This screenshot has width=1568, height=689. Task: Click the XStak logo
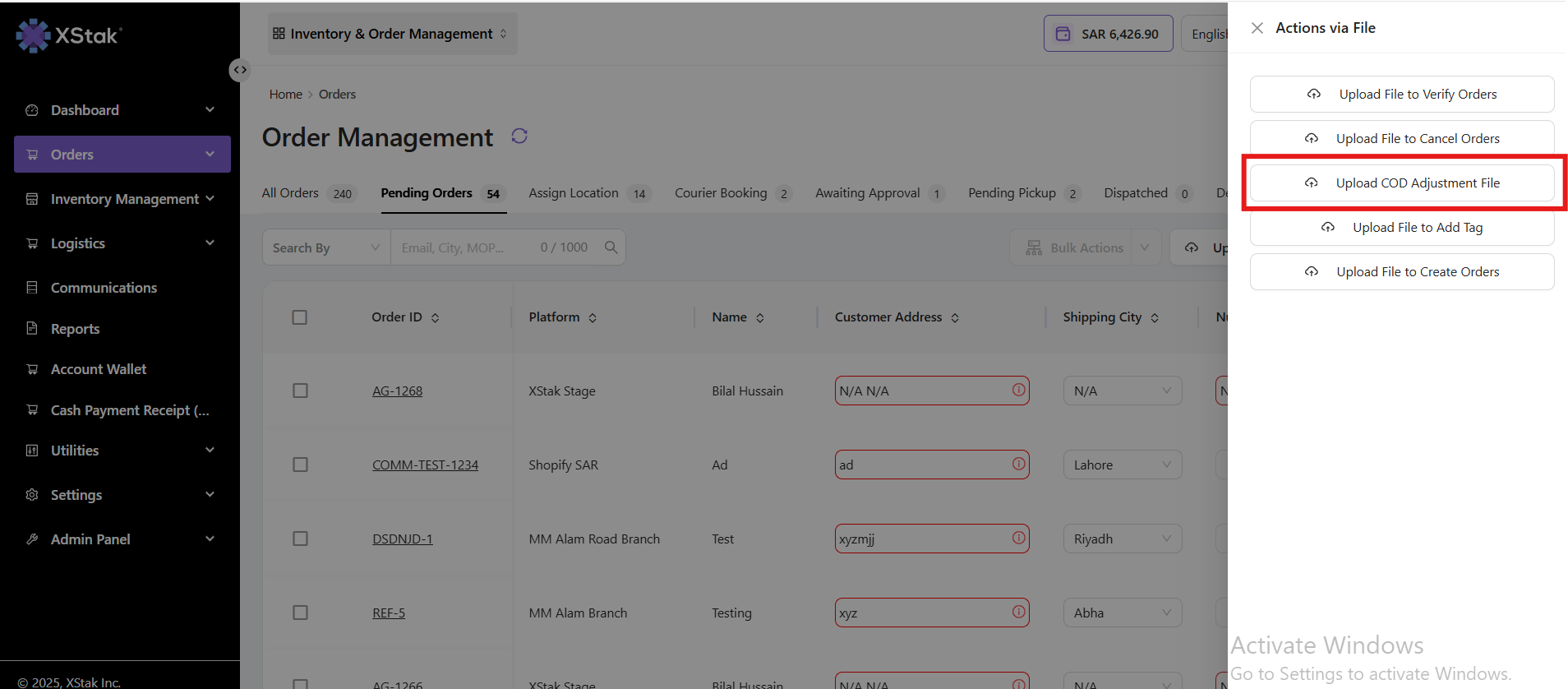[69, 35]
